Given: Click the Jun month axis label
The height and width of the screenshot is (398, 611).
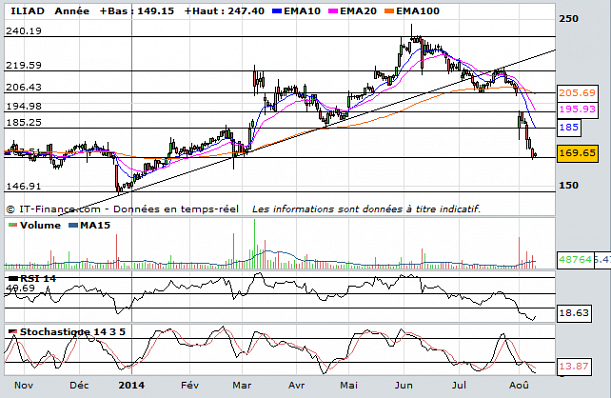Looking at the screenshot, I should click(404, 385).
